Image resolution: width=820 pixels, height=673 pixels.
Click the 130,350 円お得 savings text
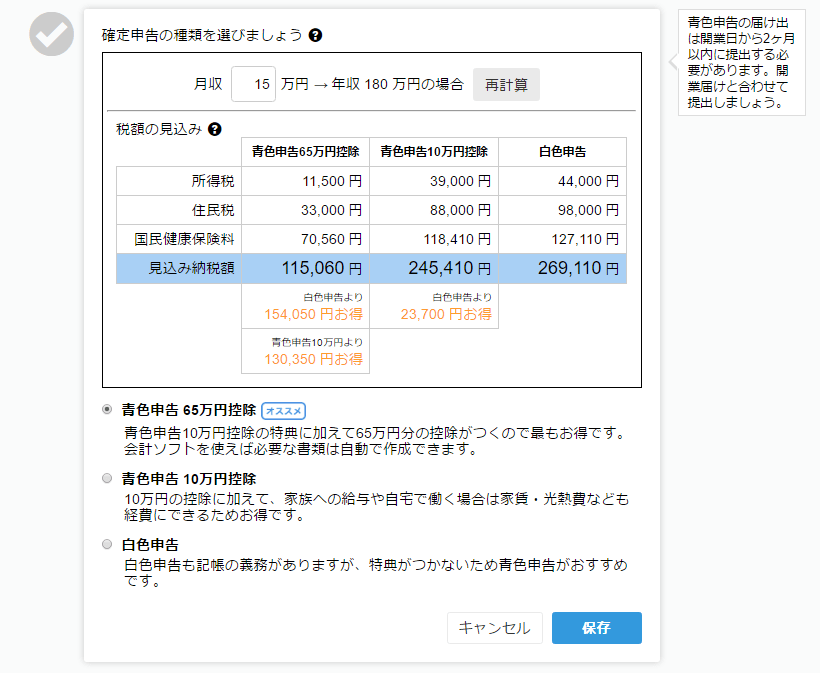click(313, 358)
